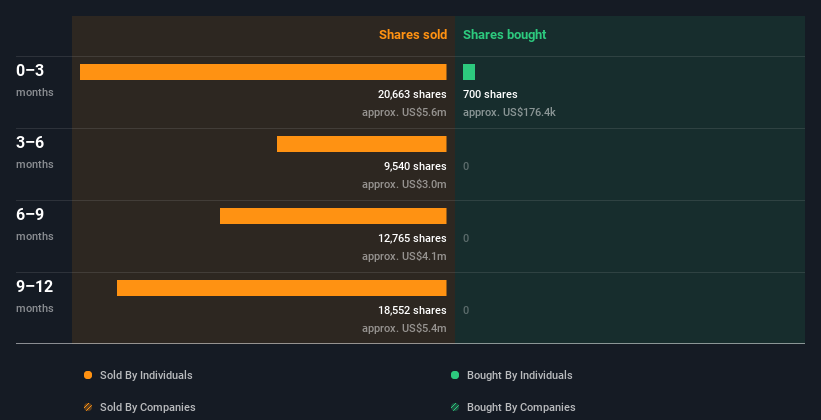The height and width of the screenshot is (420, 821).
Task: Click the 3–6 months row label
Action: pos(35,152)
